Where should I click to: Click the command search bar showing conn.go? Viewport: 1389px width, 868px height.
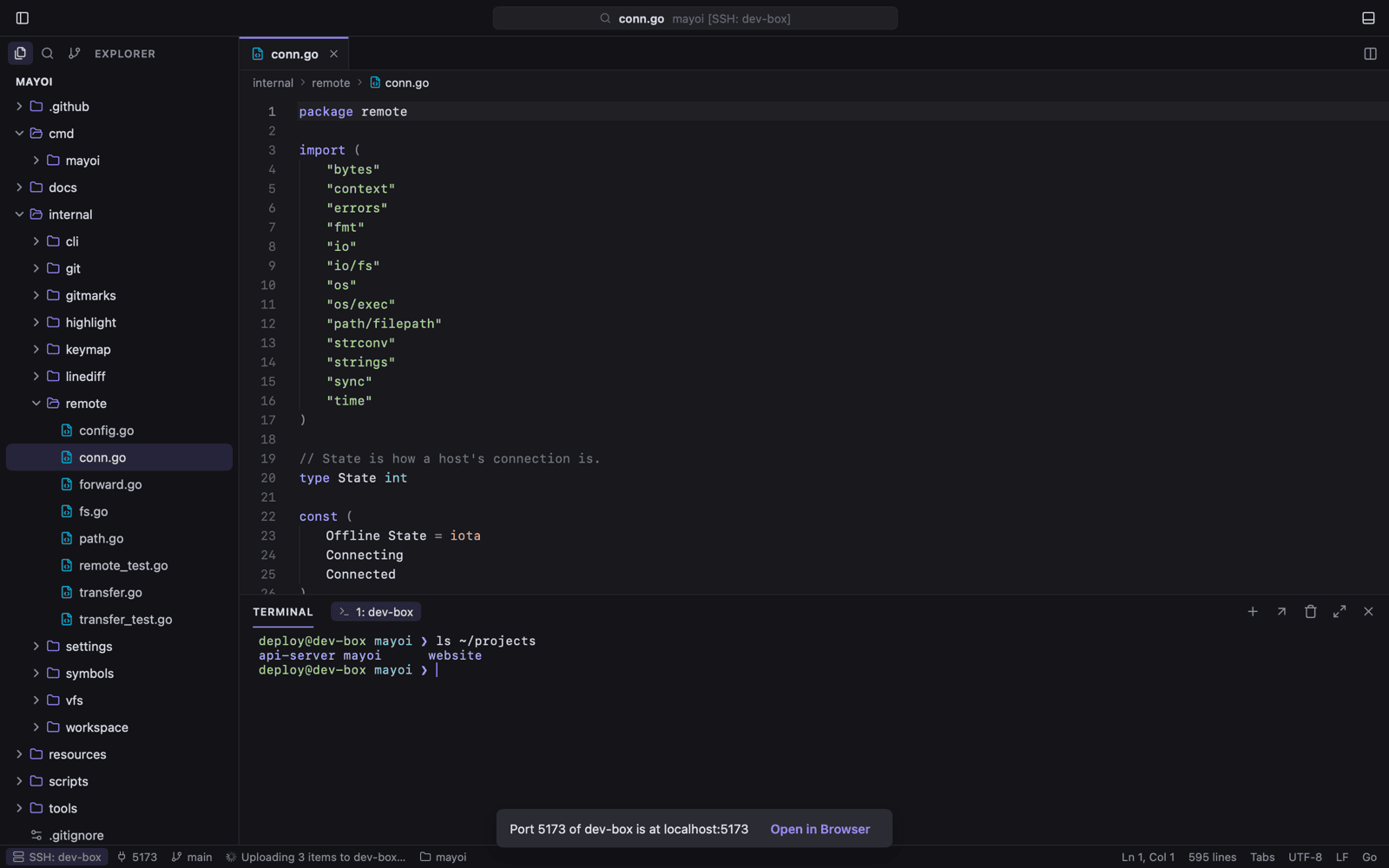pos(695,18)
